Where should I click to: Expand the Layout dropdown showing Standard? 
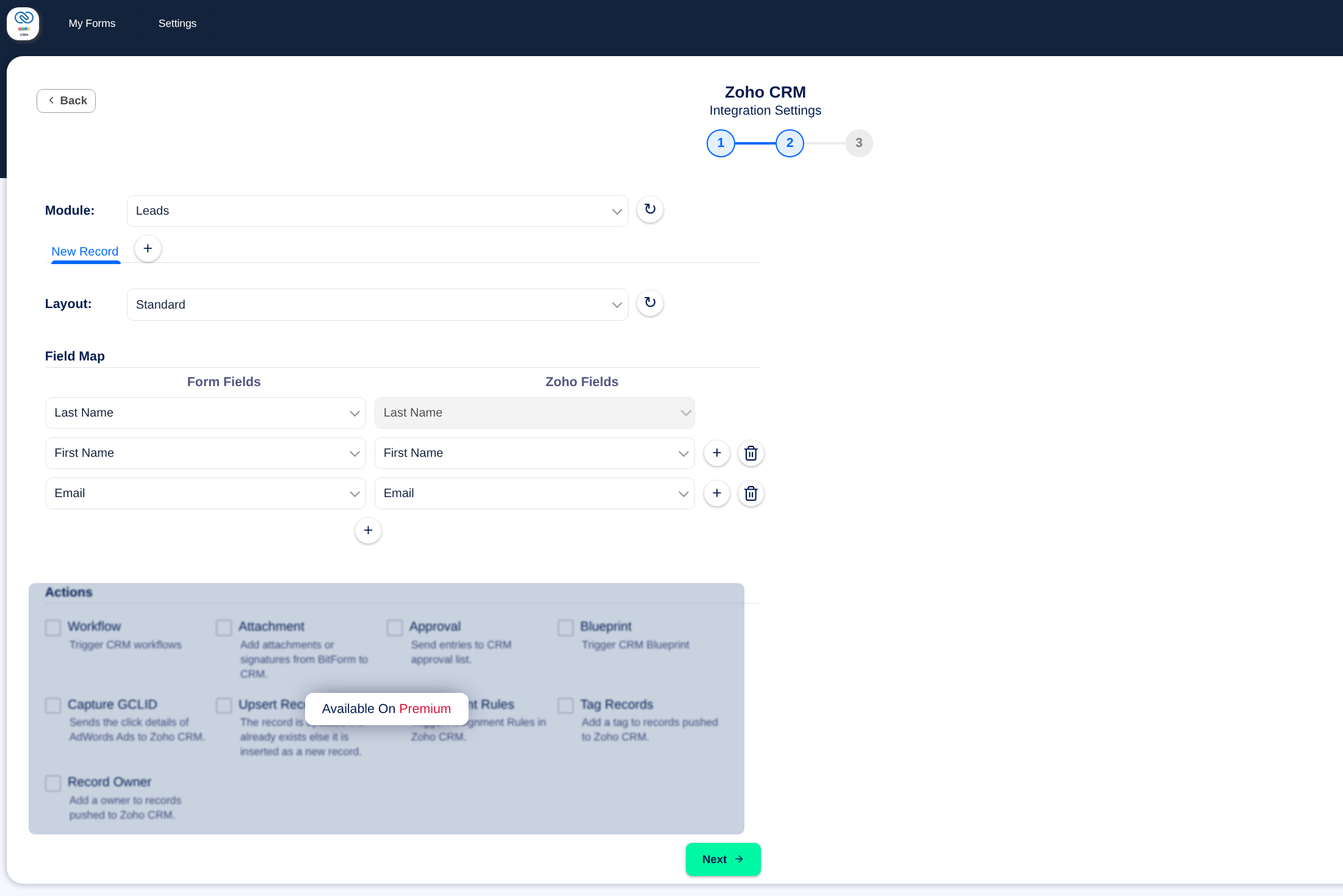pyautogui.click(x=377, y=304)
